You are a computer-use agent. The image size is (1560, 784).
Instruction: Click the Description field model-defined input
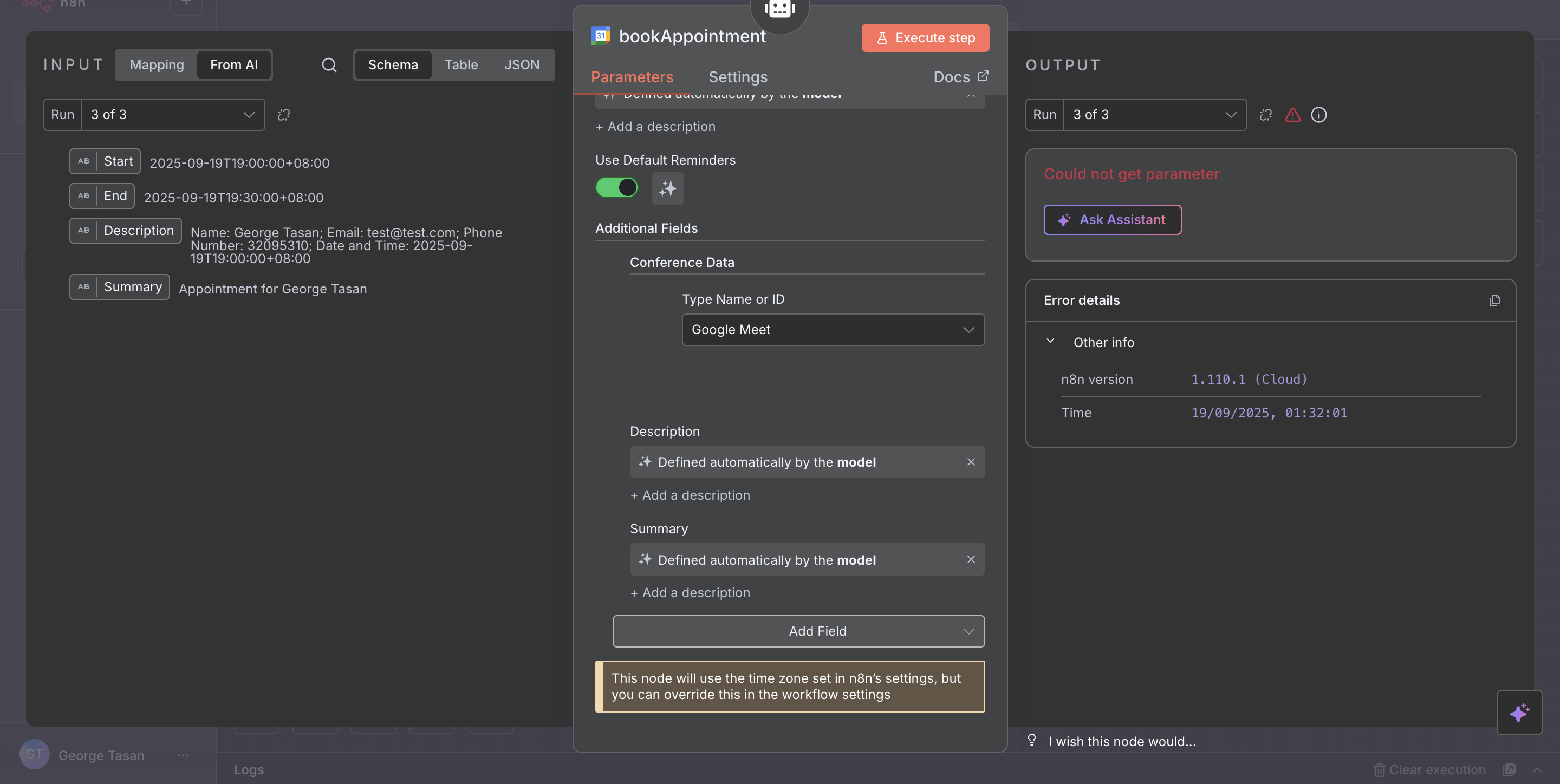[x=807, y=462]
